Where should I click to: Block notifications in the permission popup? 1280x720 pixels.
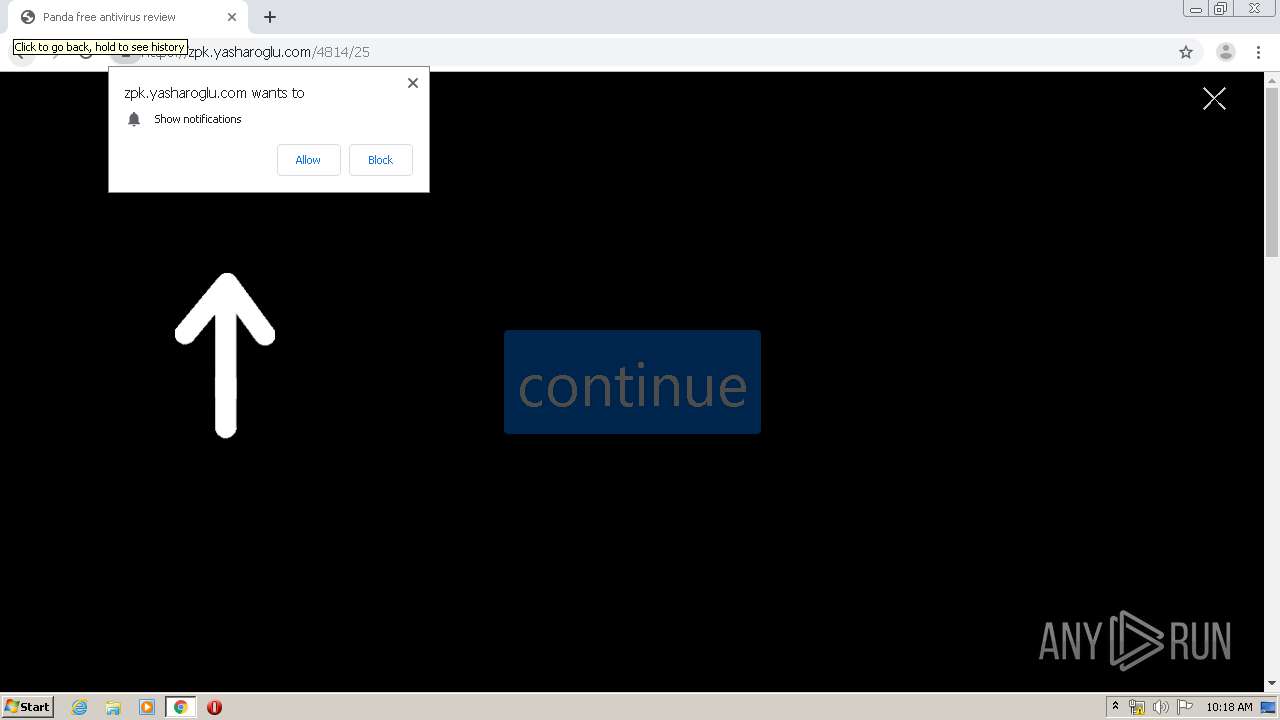380,160
